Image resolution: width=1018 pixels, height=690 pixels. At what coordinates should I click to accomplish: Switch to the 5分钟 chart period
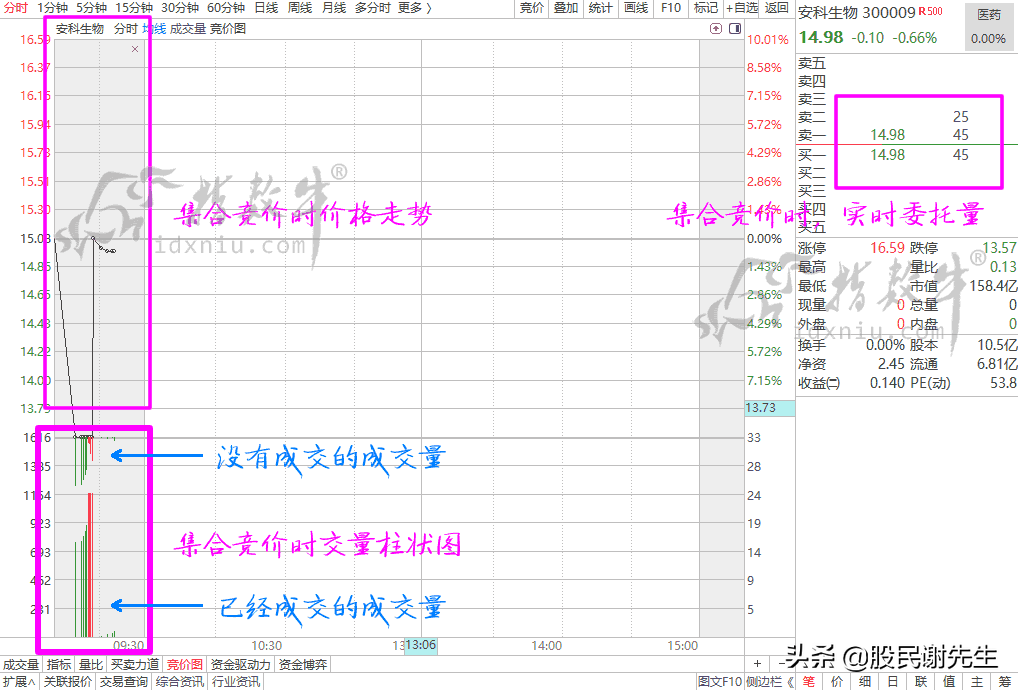[x=92, y=8]
